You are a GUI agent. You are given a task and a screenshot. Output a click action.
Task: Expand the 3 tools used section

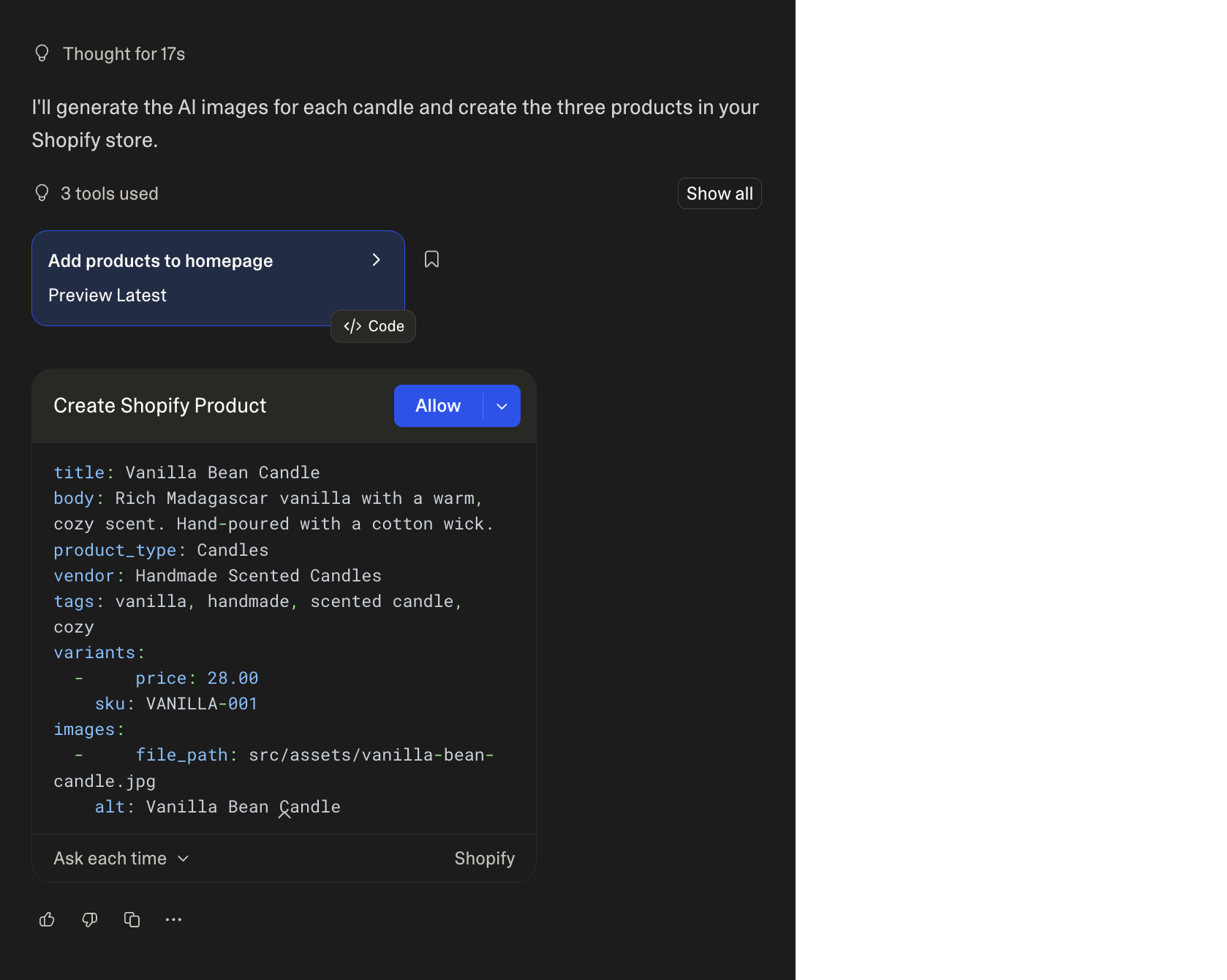[109, 193]
